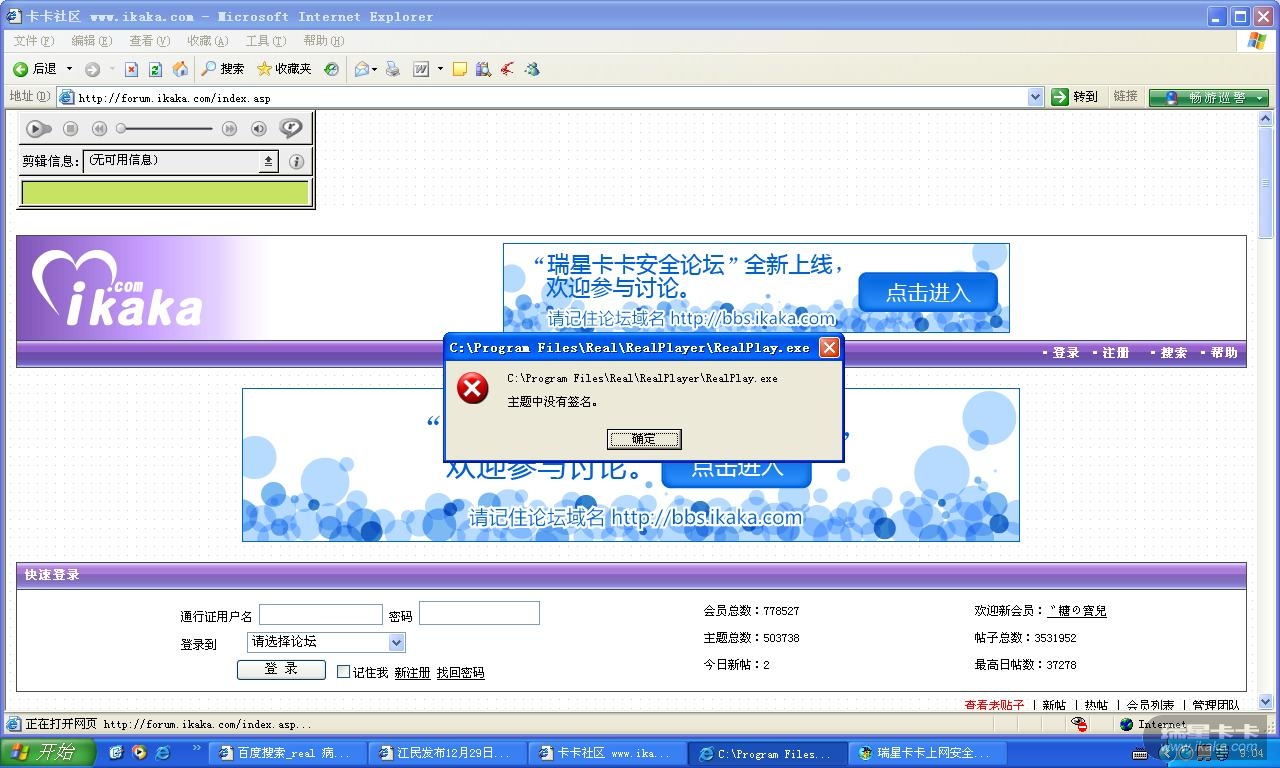Click the ikaka.com logo
Viewport: 1280px width, 768px height.
click(x=117, y=288)
